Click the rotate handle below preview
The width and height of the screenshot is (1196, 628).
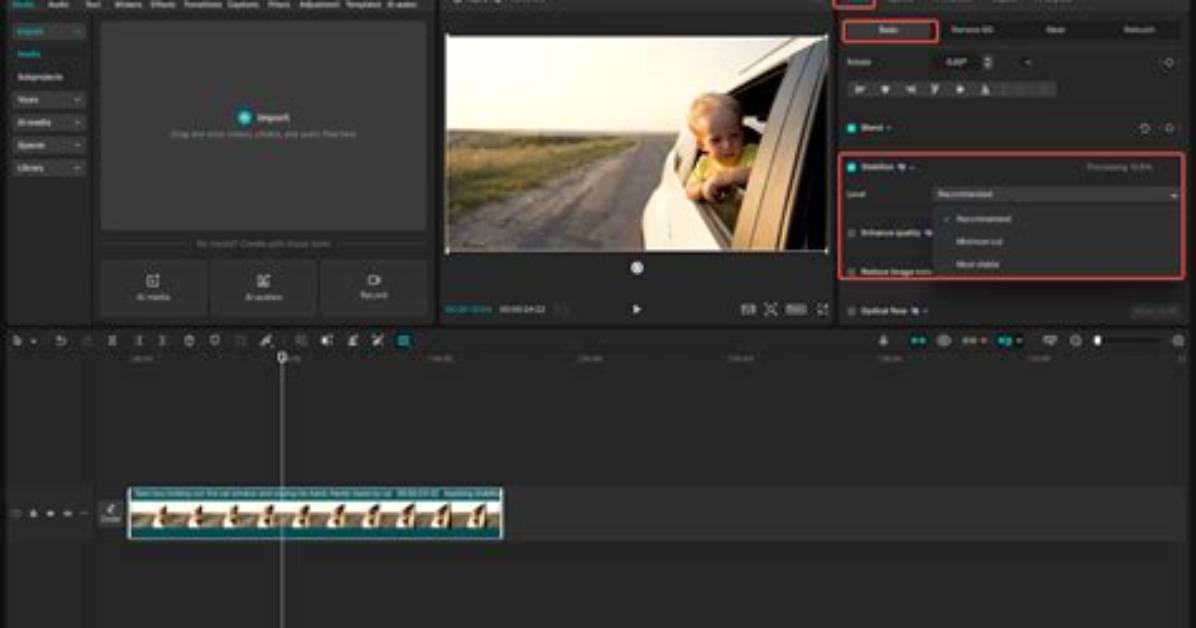(637, 268)
